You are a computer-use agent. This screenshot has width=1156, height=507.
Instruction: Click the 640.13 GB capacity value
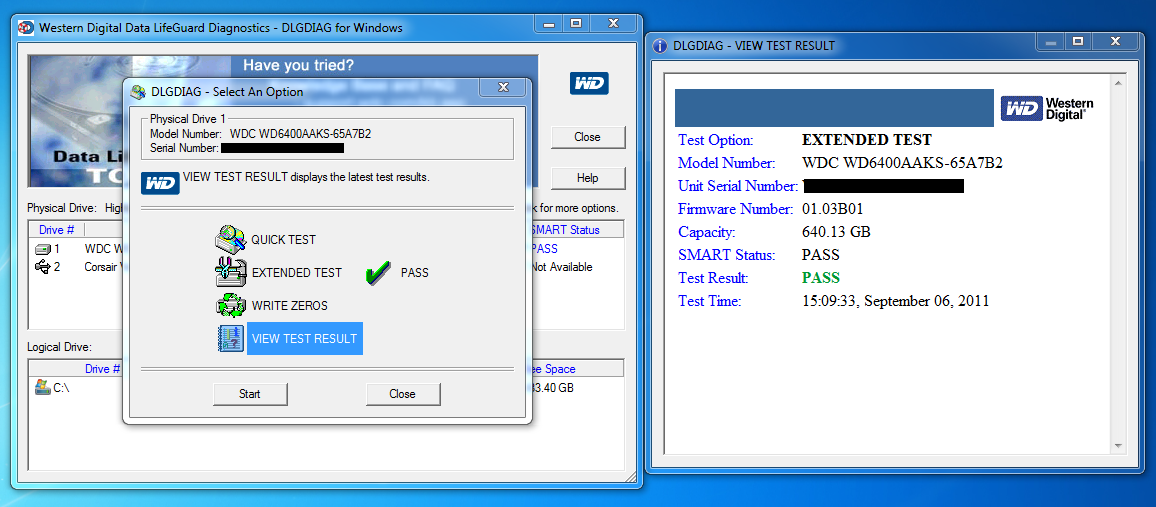836,232
